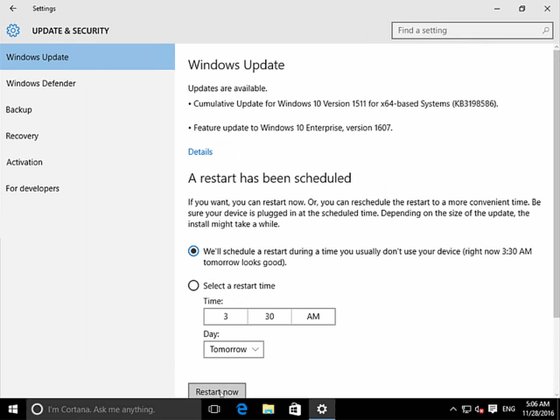Viewport: 560px width, 420px height.
Task: Click the ENG language indicator
Action: tap(509, 409)
